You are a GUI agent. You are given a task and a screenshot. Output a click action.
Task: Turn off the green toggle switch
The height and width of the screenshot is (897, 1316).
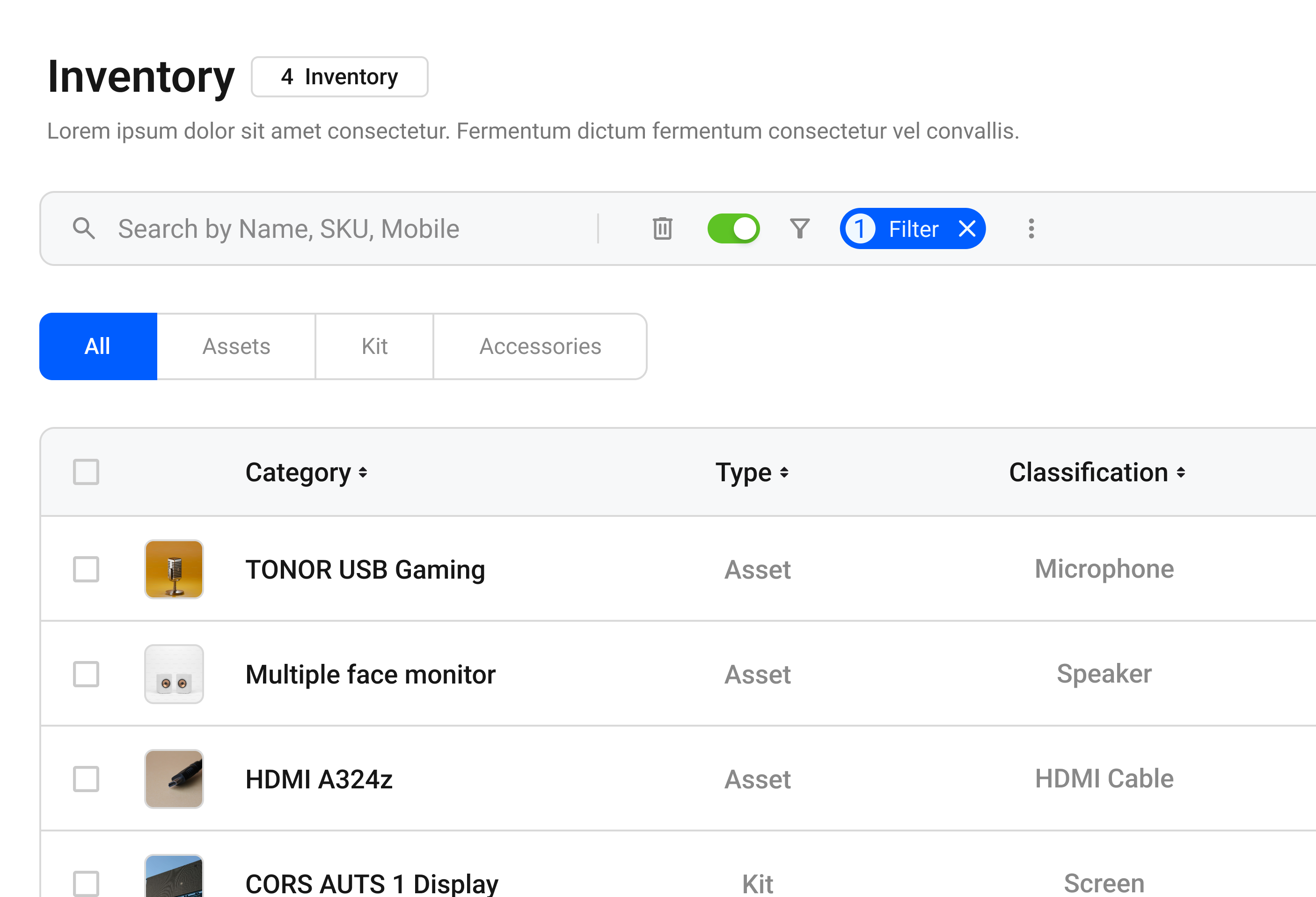(733, 228)
